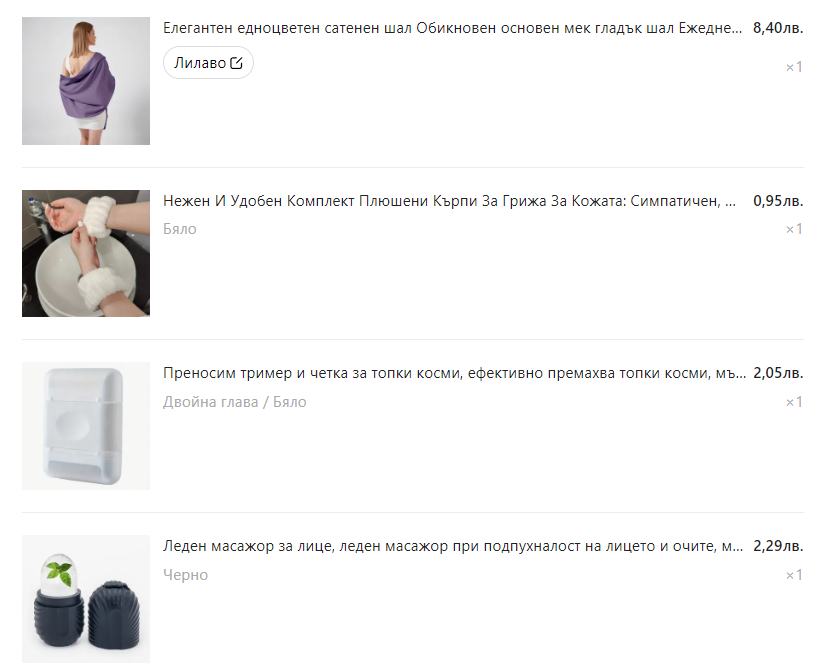
Task: Click the Двойна глава / Бяло variant text
Action: pyautogui.click(x=235, y=402)
